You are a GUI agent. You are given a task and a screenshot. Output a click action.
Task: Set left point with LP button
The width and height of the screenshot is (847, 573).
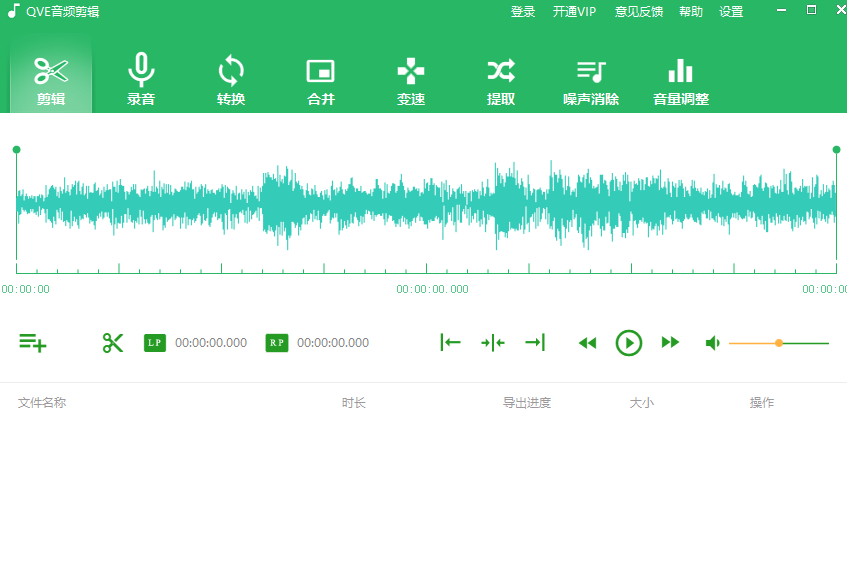pos(155,343)
